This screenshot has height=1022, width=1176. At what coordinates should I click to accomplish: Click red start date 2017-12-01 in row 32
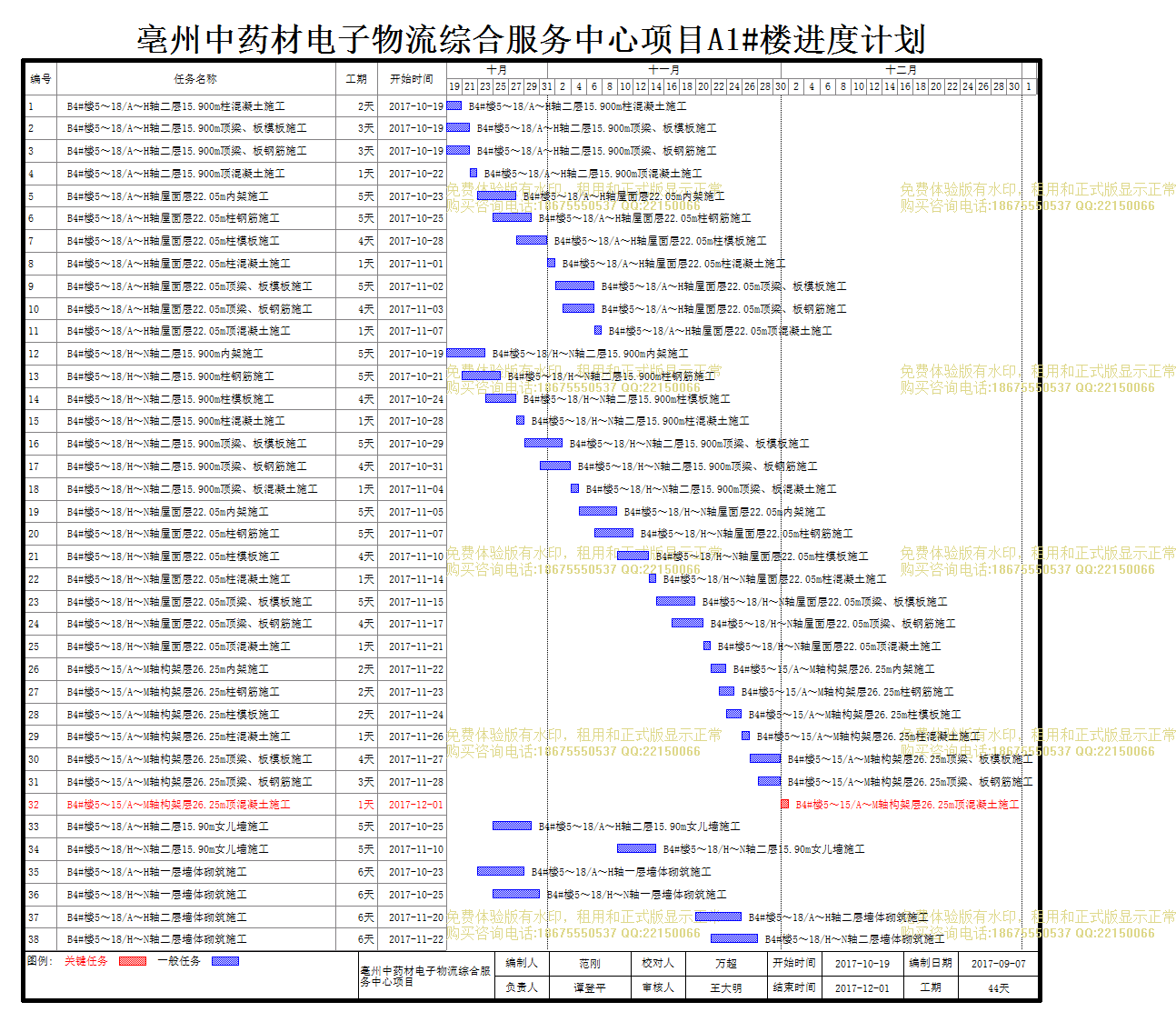(416, 805)
